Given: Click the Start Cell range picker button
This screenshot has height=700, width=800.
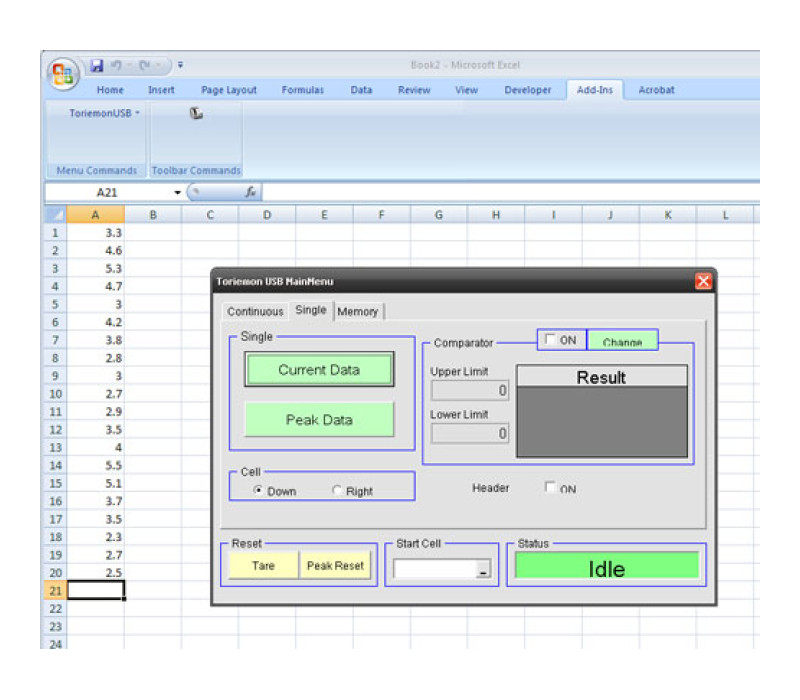Looking at the screenshot, I should click(x=483, y=569).
